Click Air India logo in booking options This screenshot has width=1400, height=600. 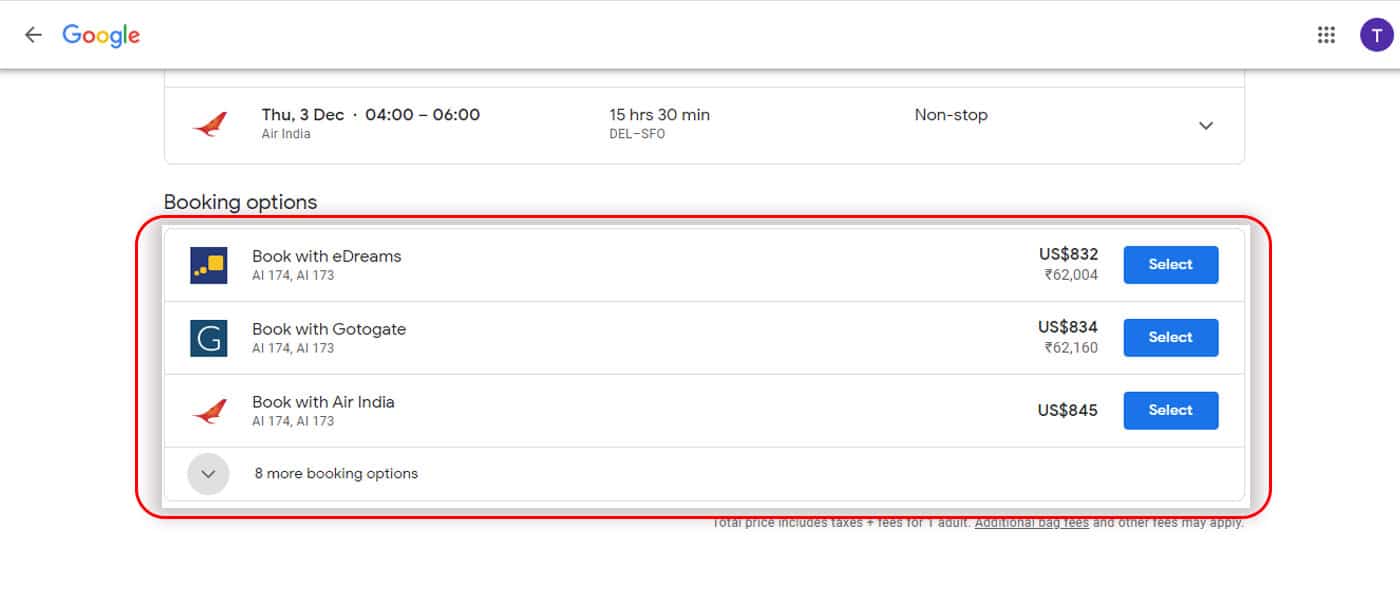pos(209,411)
